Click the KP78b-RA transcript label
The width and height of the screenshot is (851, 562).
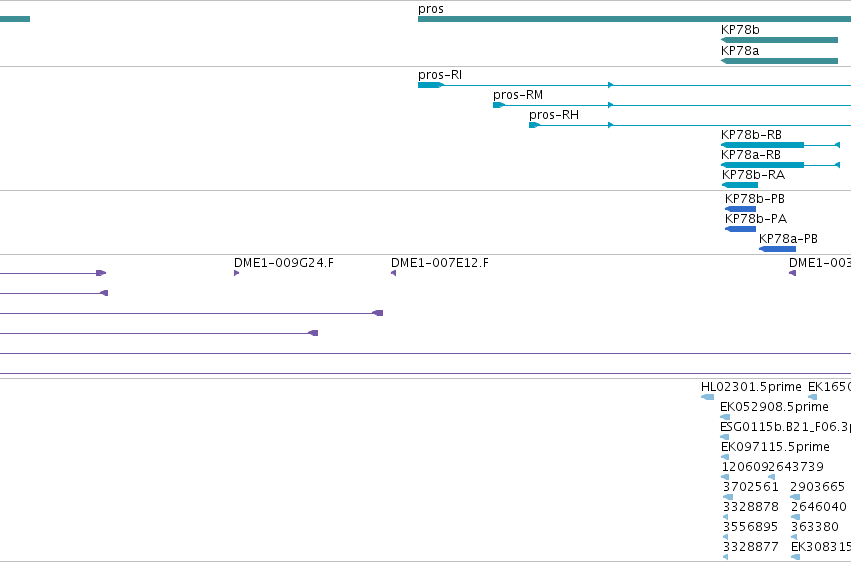click(753, 175)
